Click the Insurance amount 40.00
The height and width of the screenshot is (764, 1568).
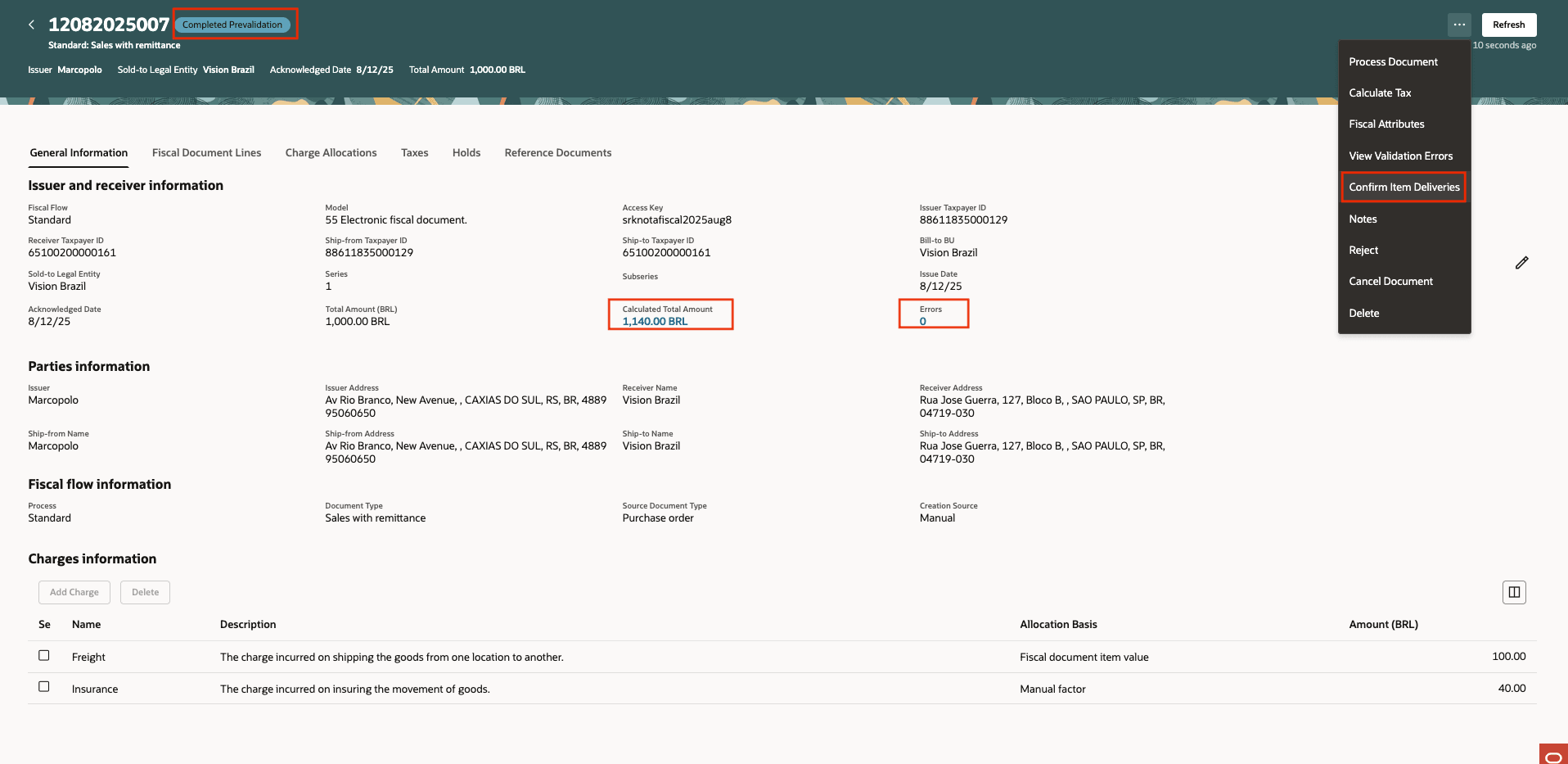click(1512, 689)
